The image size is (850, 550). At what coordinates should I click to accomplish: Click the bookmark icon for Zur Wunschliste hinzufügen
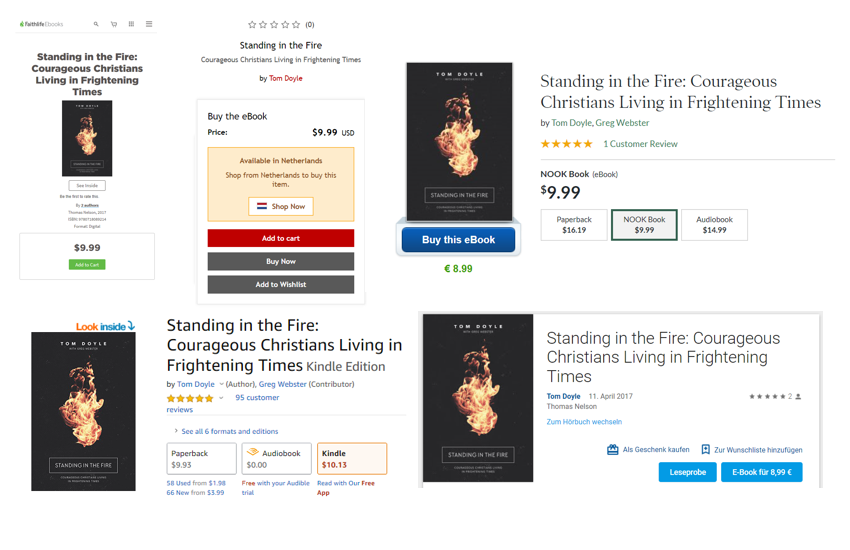tap(705, 450)
